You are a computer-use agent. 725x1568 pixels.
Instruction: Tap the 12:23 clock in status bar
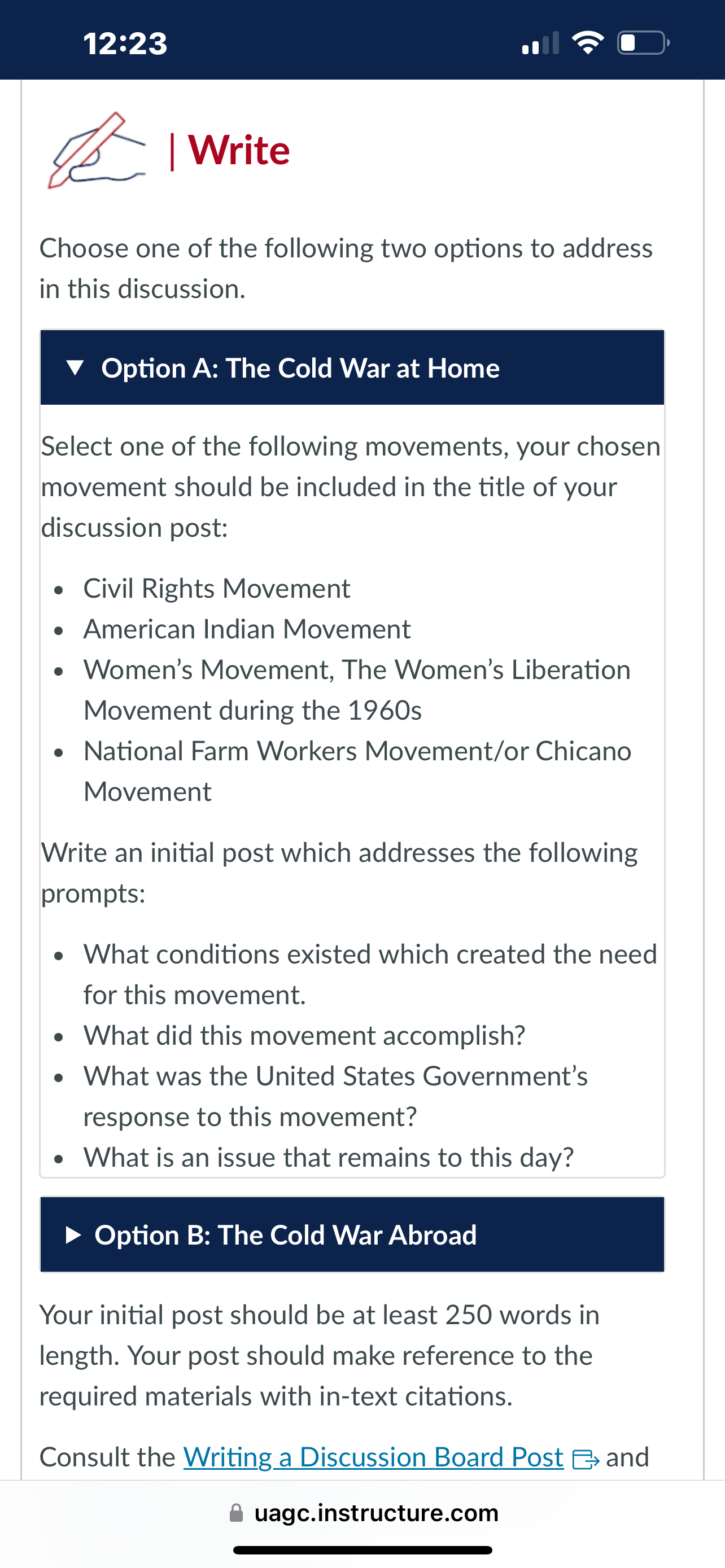pos(125,43)
